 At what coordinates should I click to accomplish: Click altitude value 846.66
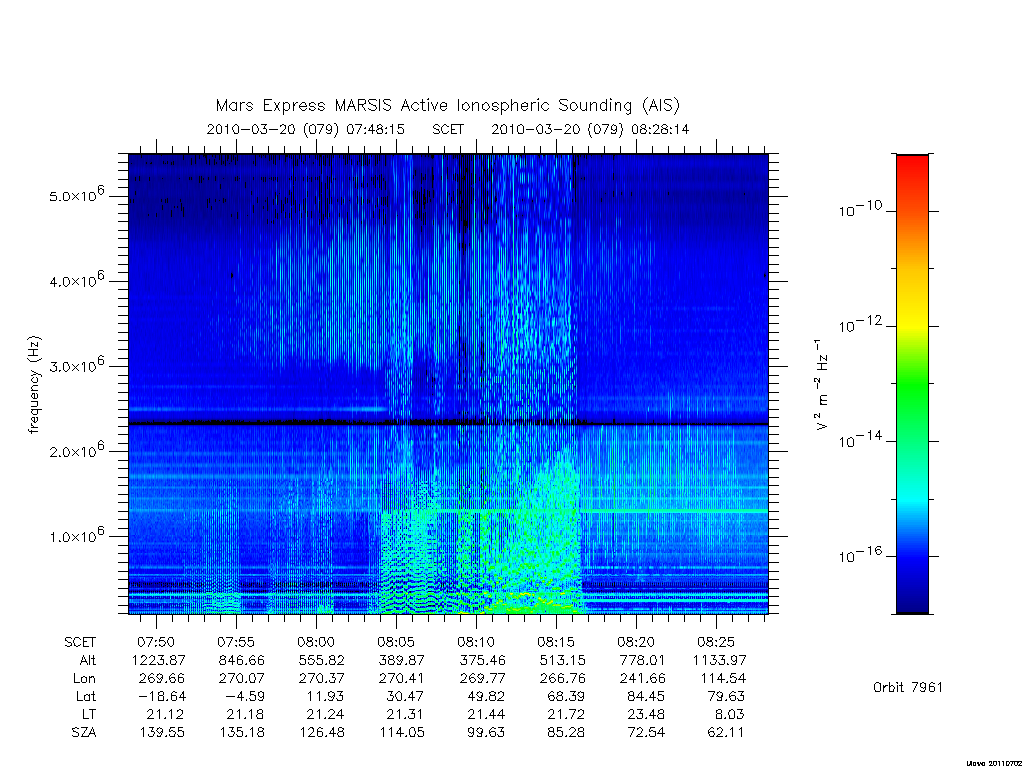(242, 660)
